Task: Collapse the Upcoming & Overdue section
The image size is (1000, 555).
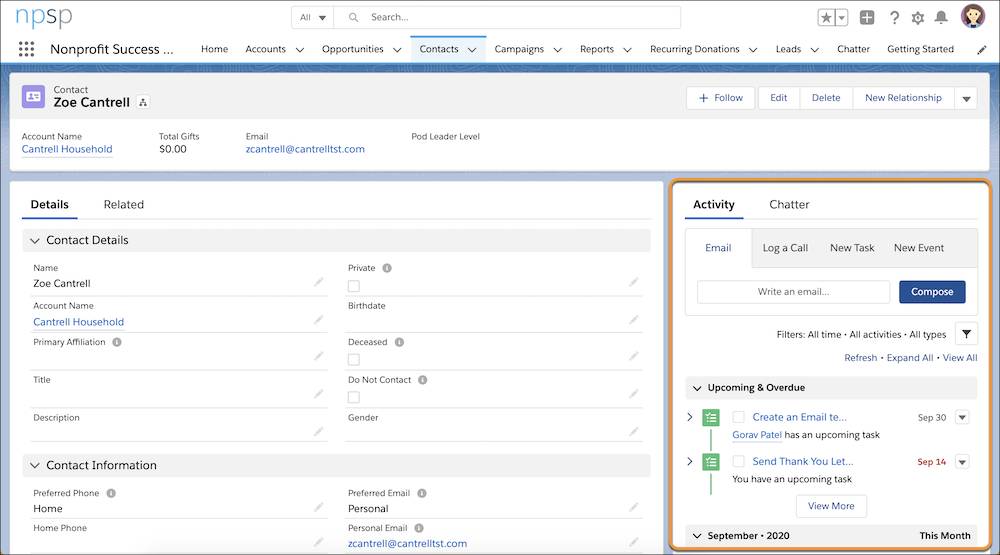Action: point(697,388)
